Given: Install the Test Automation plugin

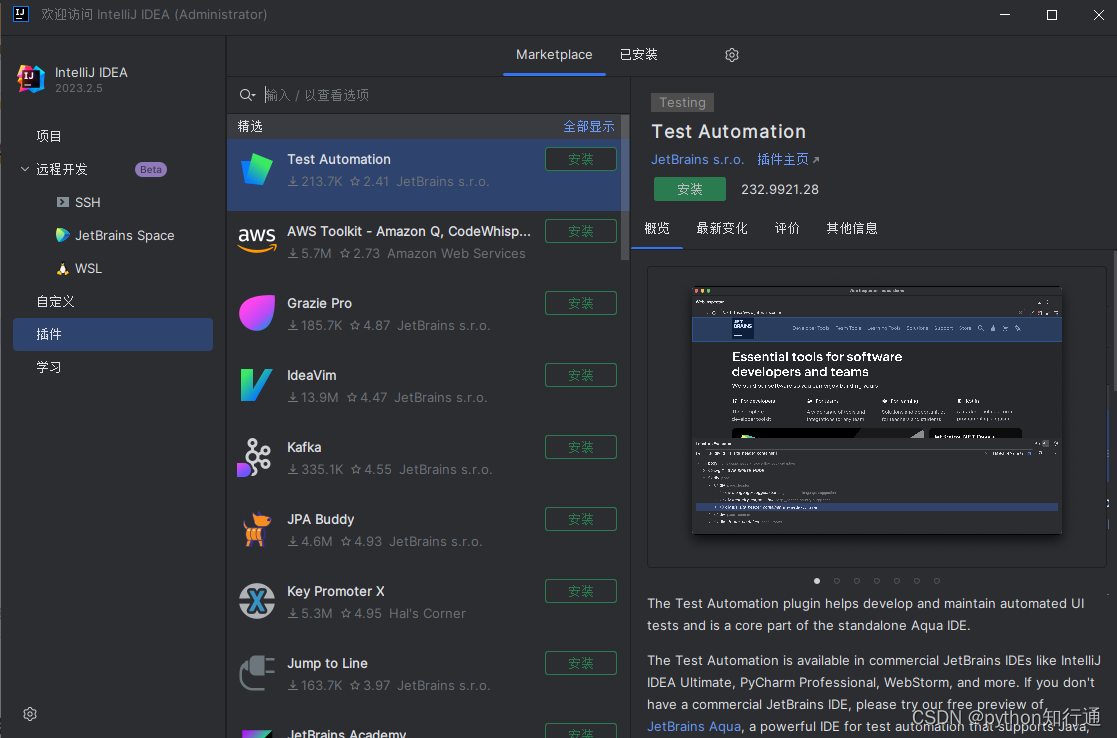Looking at the screenshot, I should click(689, 188).
